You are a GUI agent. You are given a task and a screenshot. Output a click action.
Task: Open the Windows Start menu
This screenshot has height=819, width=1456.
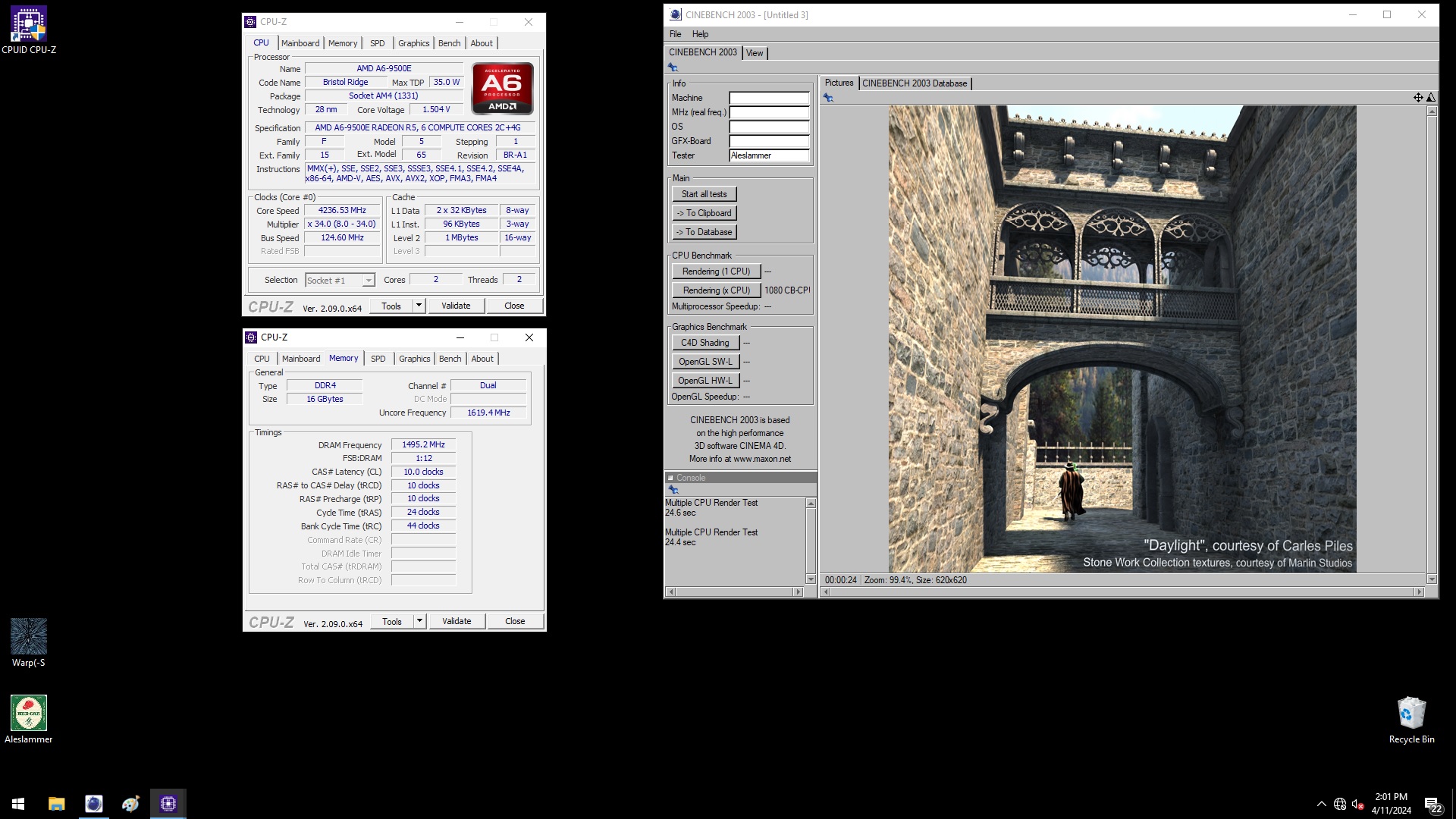coord(18,803)
